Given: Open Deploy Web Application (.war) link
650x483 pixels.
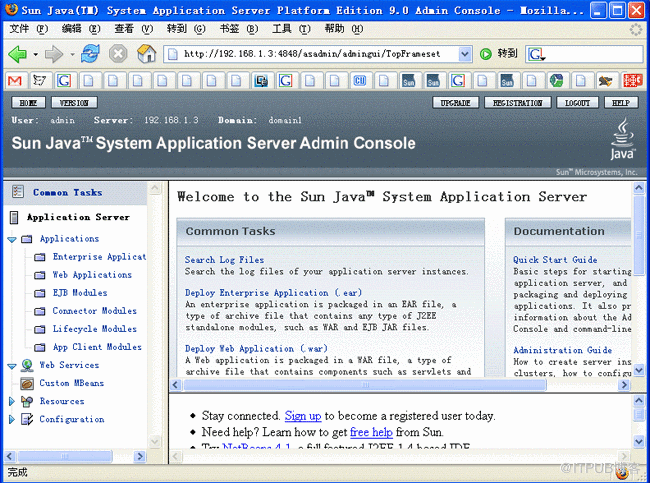Looking at the screenshot, I should click(x=256, y=349).
